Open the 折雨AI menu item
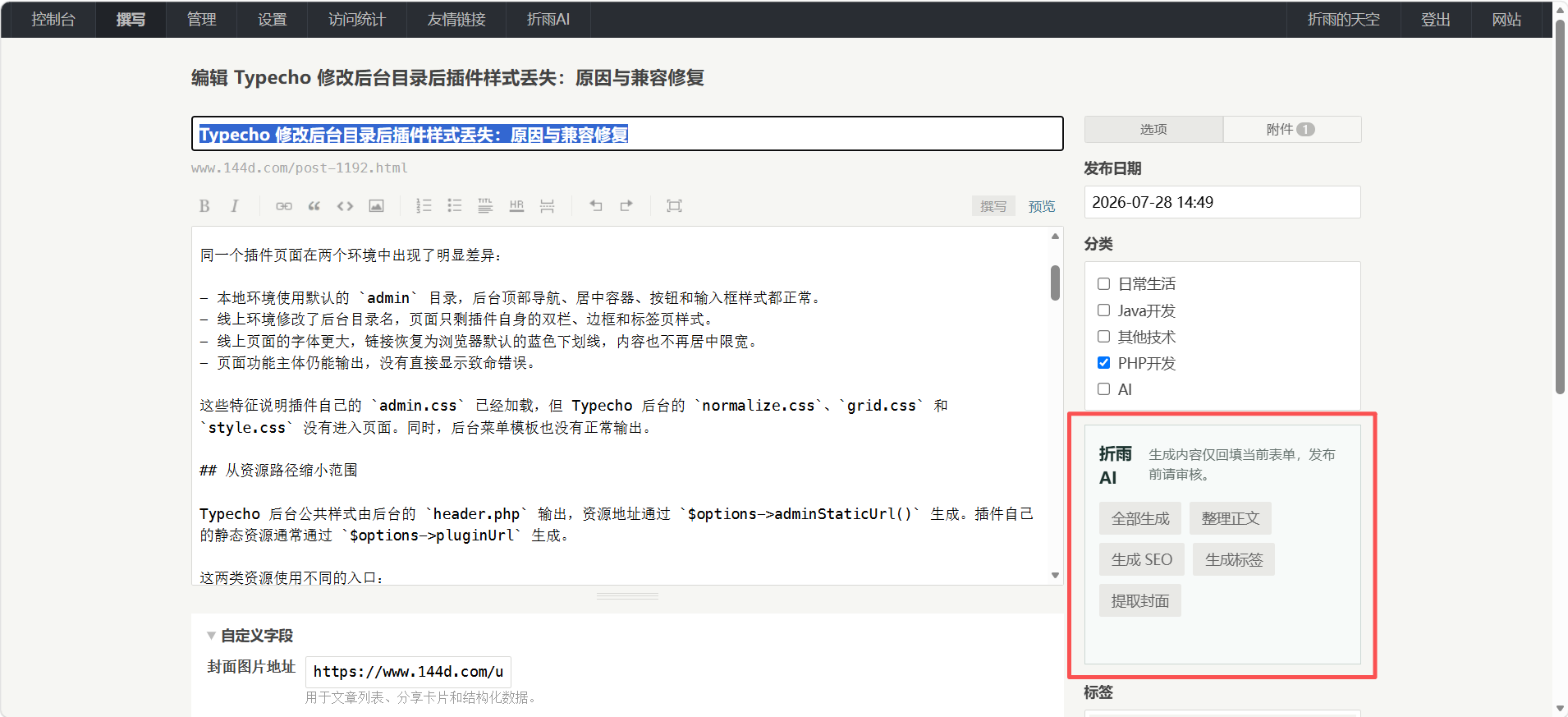 [x=548, y=20]
